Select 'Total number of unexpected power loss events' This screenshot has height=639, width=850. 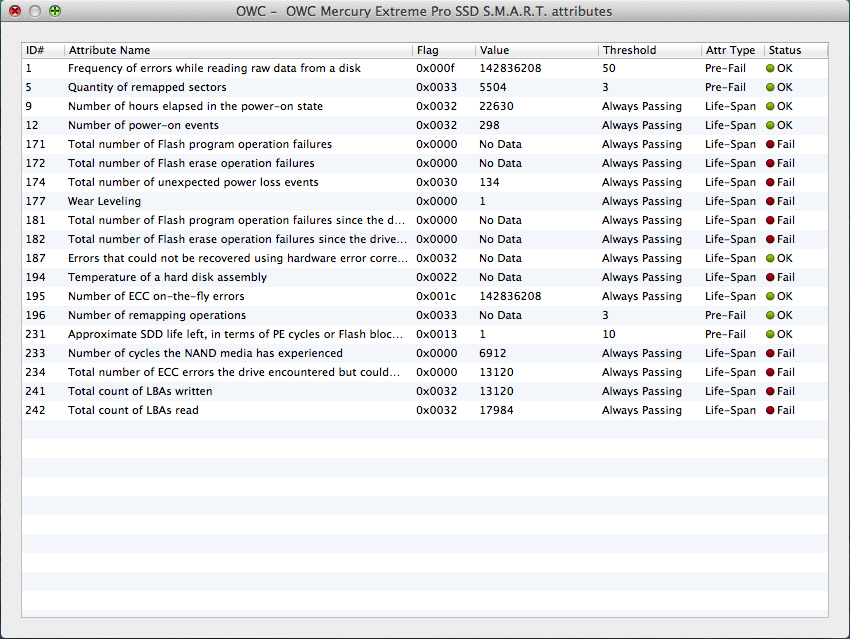tap(425, 182)
